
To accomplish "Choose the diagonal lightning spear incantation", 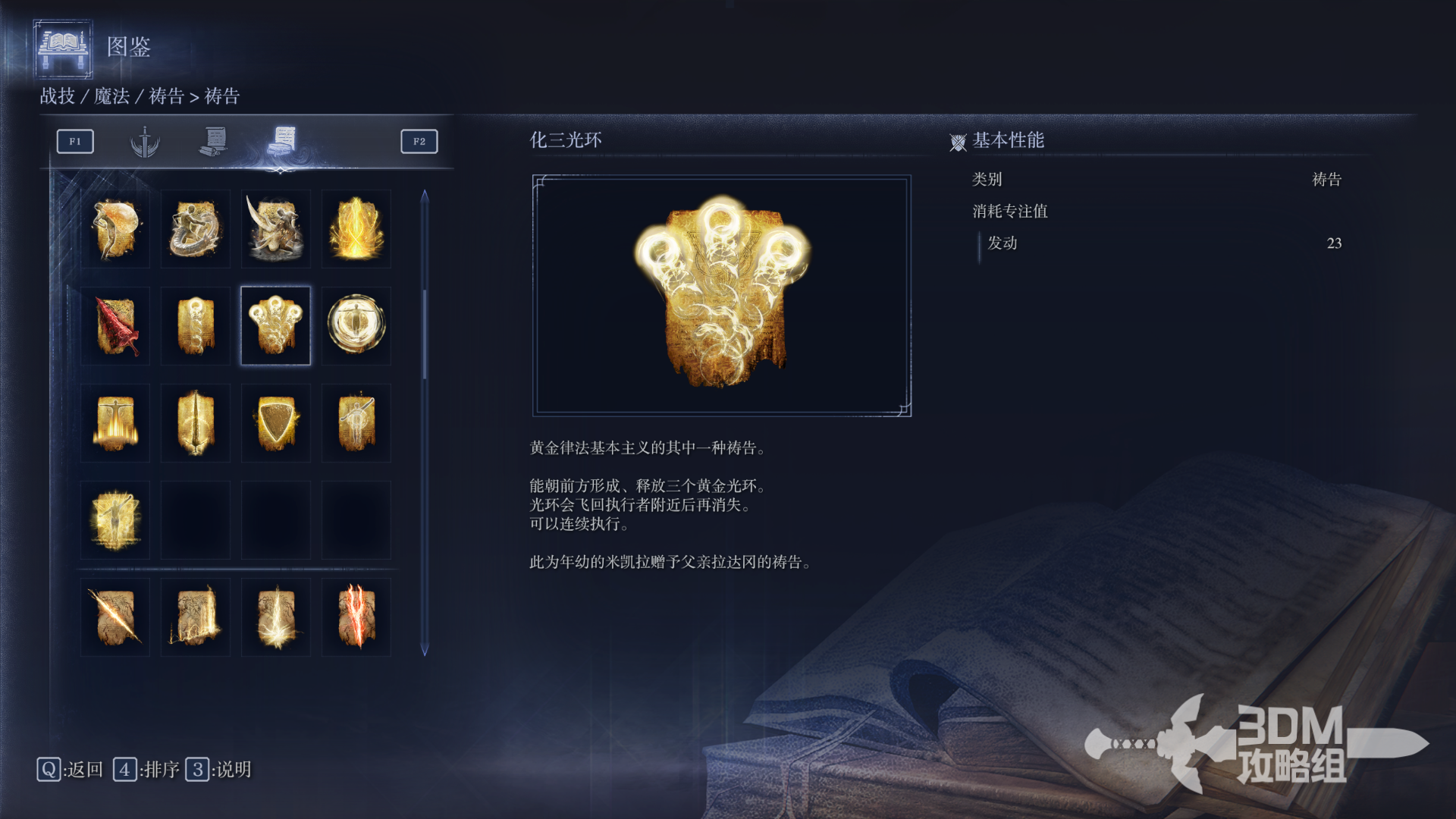I will click(115, 617).
